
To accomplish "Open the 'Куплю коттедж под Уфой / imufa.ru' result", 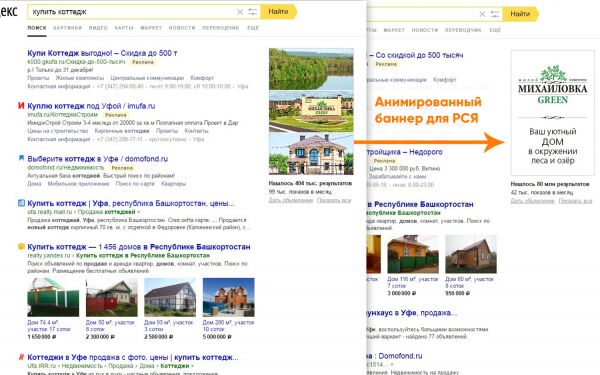I will tap(91, 106).
